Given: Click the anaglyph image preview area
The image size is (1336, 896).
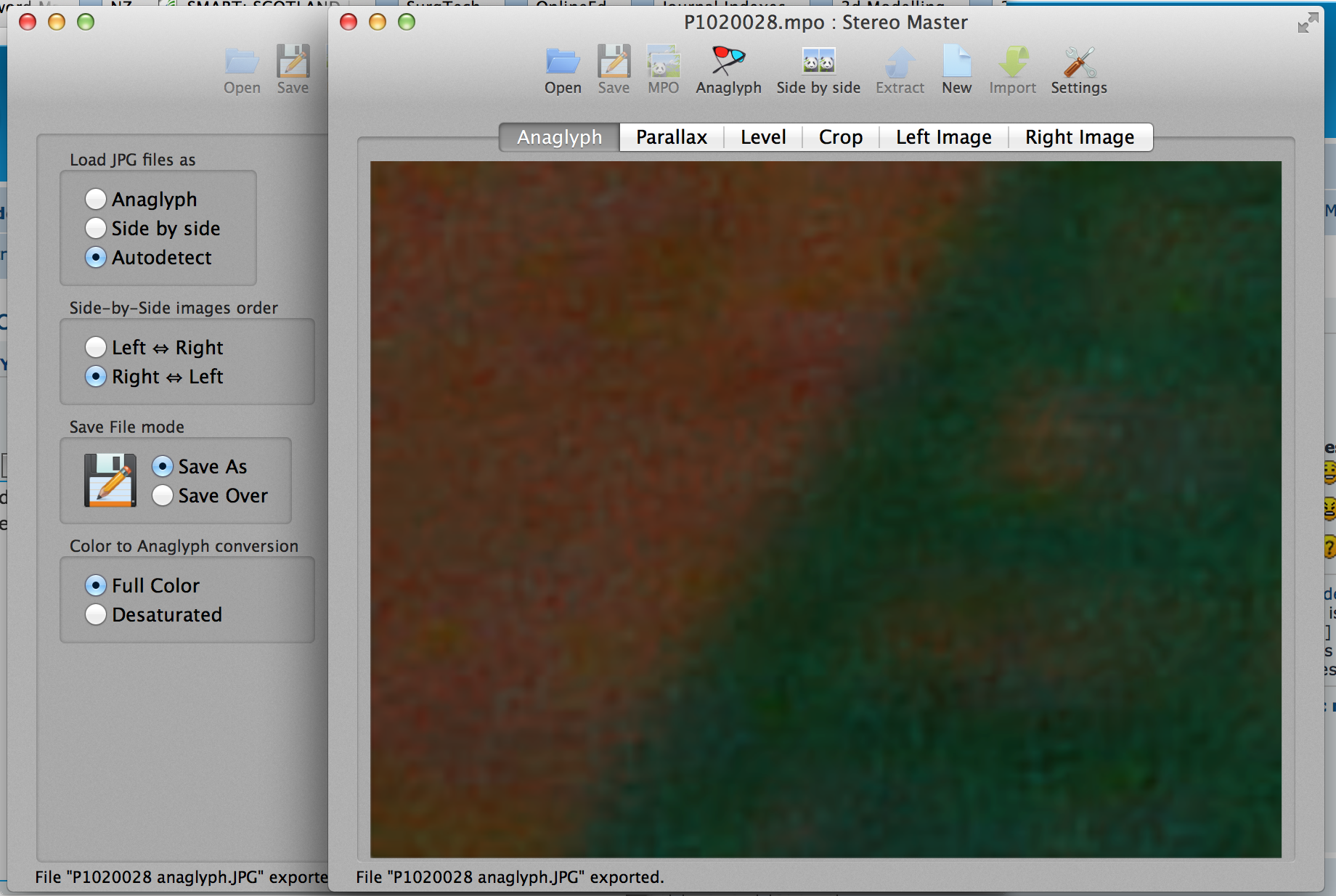Looking at the screenshot, I should click(x=826, y=508).
